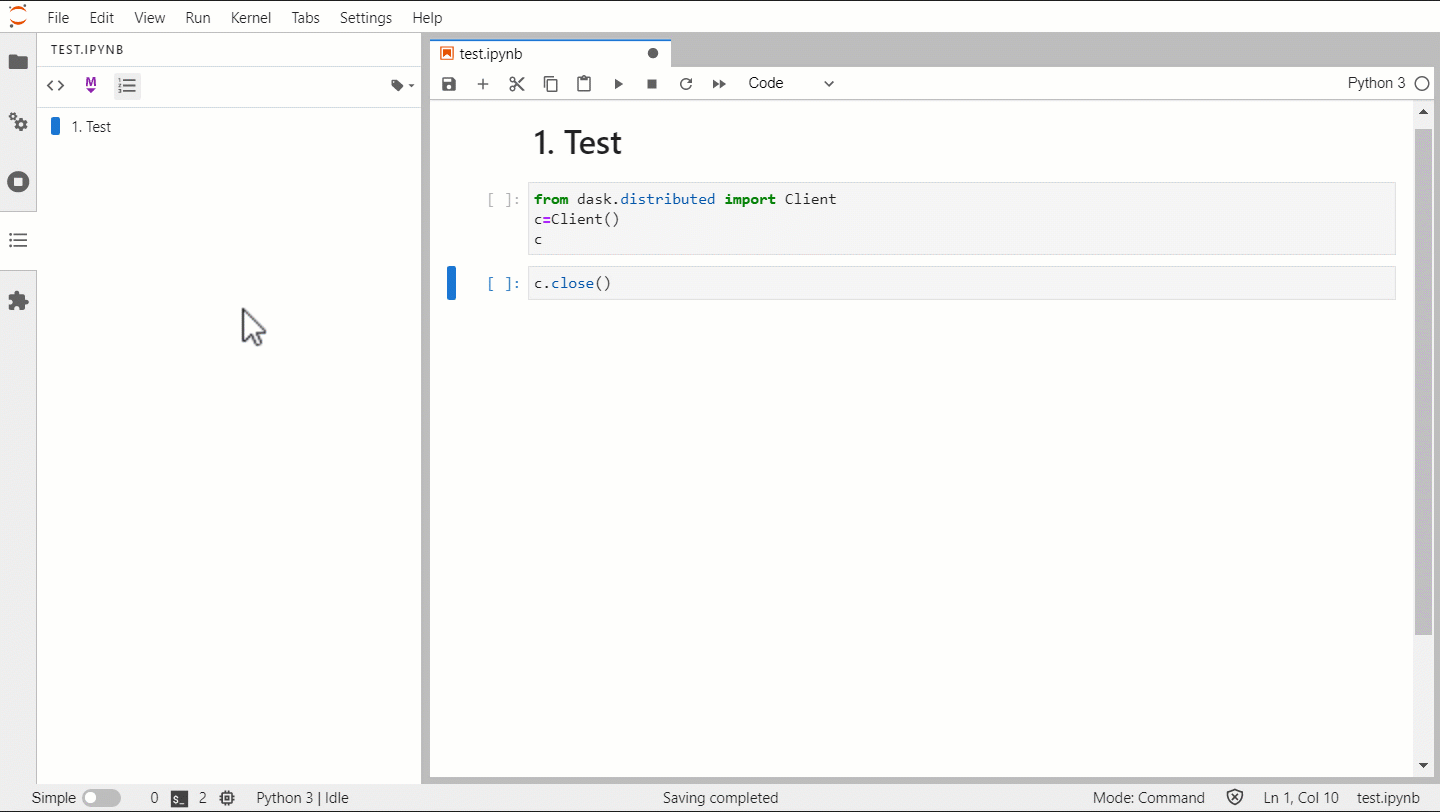Click 'Saving completed' status text

tap(720, 798)
